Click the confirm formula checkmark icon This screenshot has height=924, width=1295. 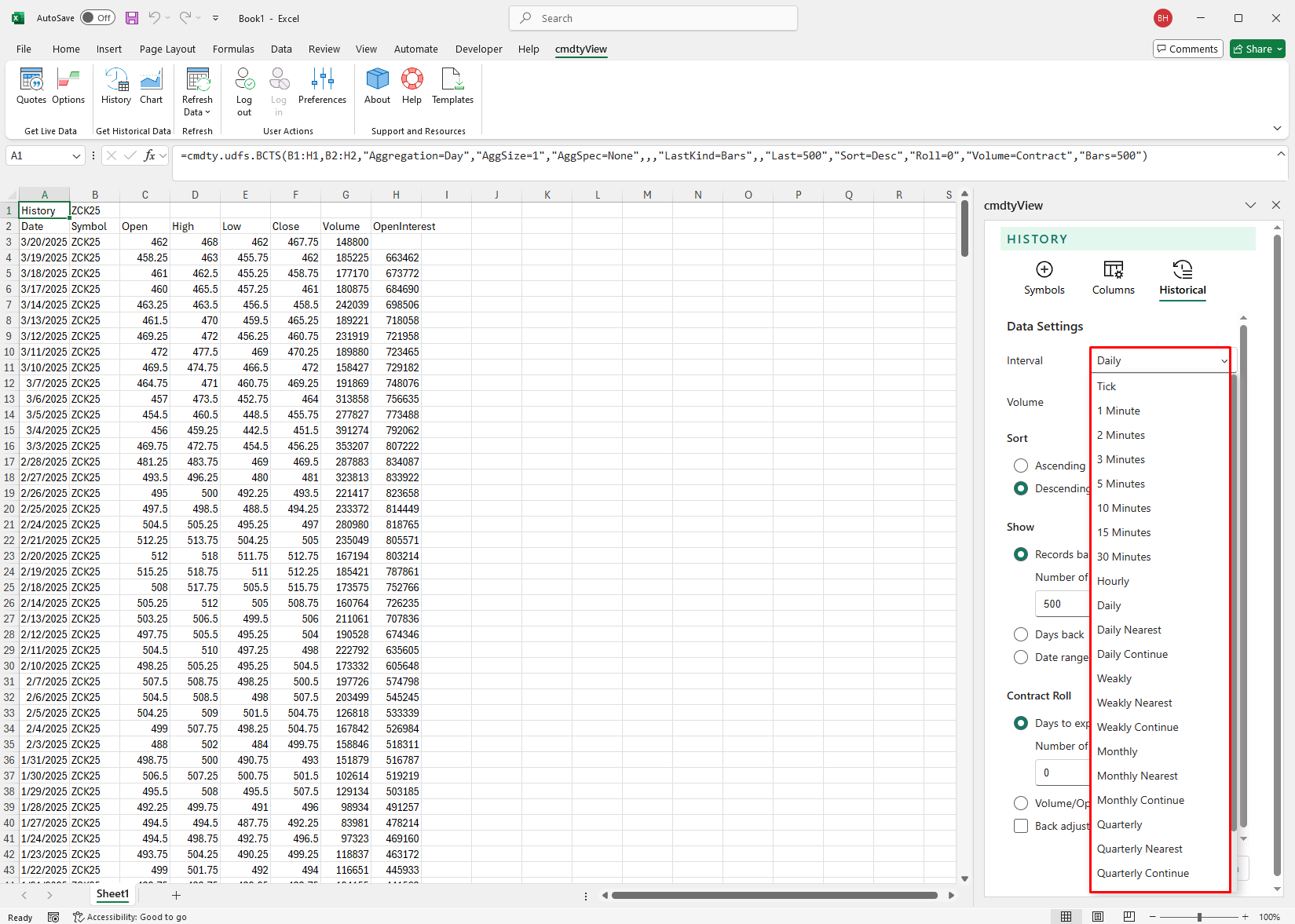click(x=130, y=155)
